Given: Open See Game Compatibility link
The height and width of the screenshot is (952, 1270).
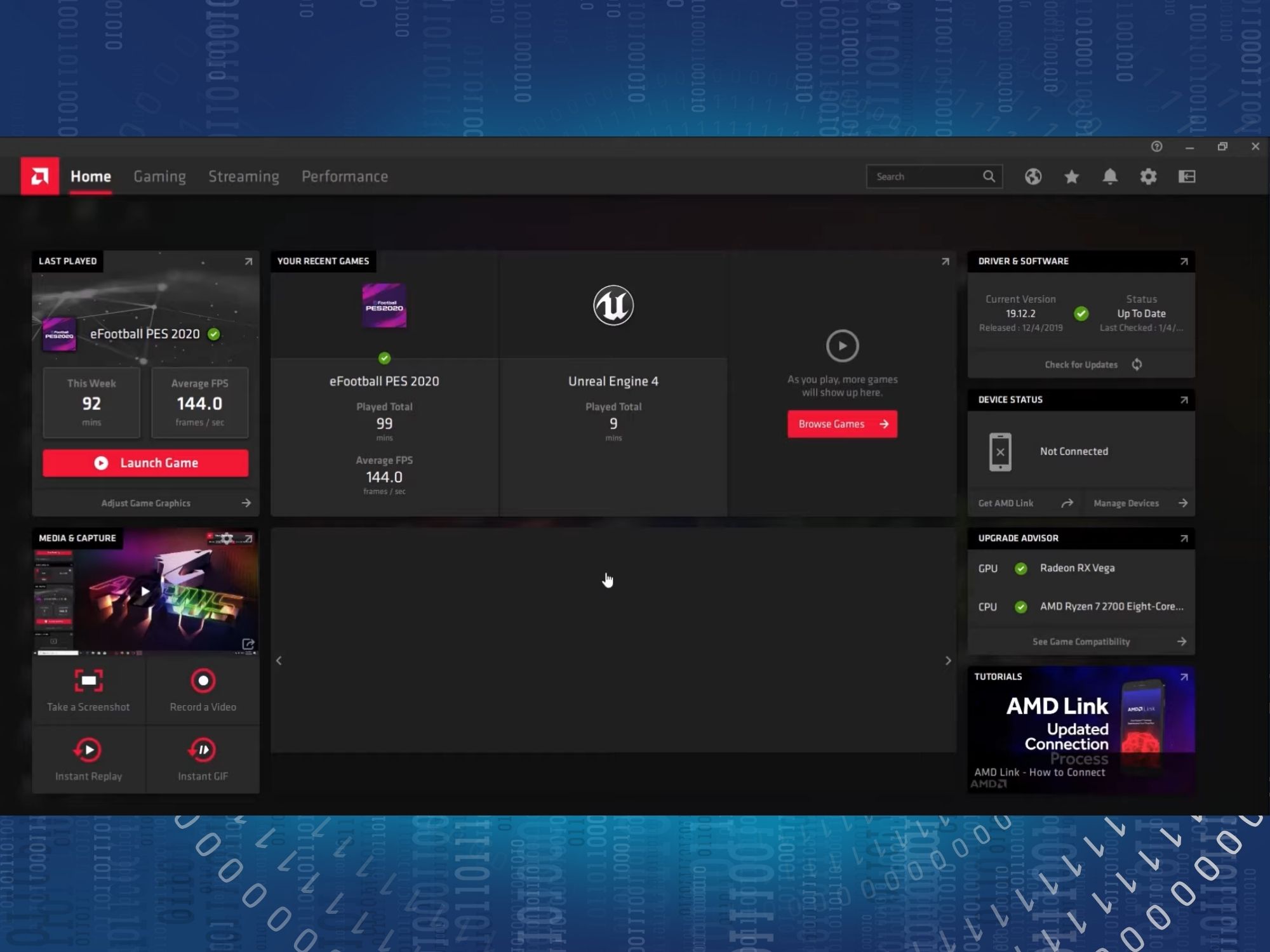Looking at the screenshot, I should tap(1081, 642).
